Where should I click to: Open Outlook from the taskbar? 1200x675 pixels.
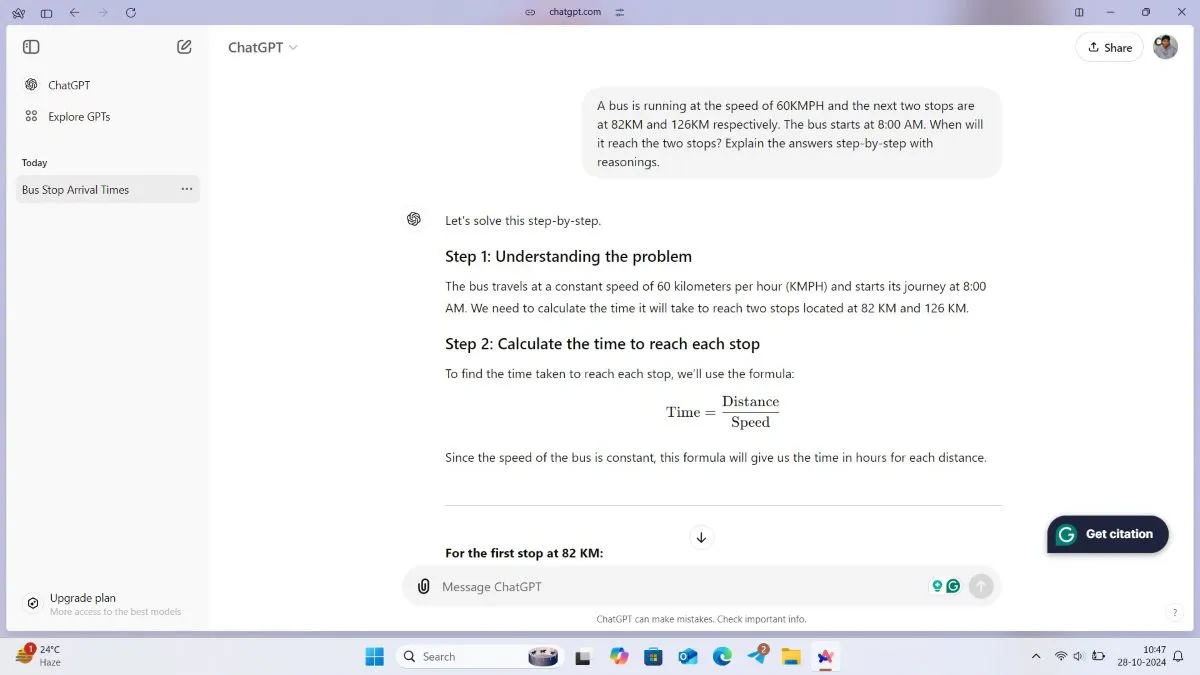tap(687, 656)
